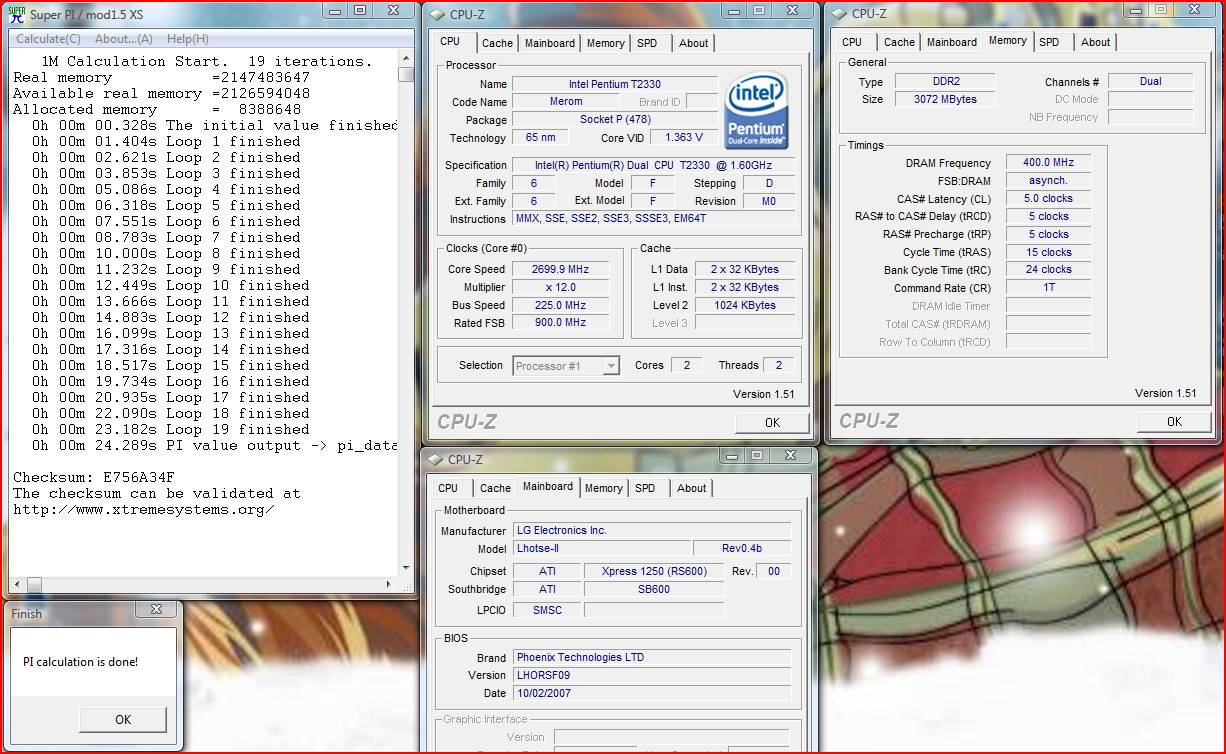
Task: Click the Cycle Time (tRAS) value 15 clocks
Action: (1048, 252)
